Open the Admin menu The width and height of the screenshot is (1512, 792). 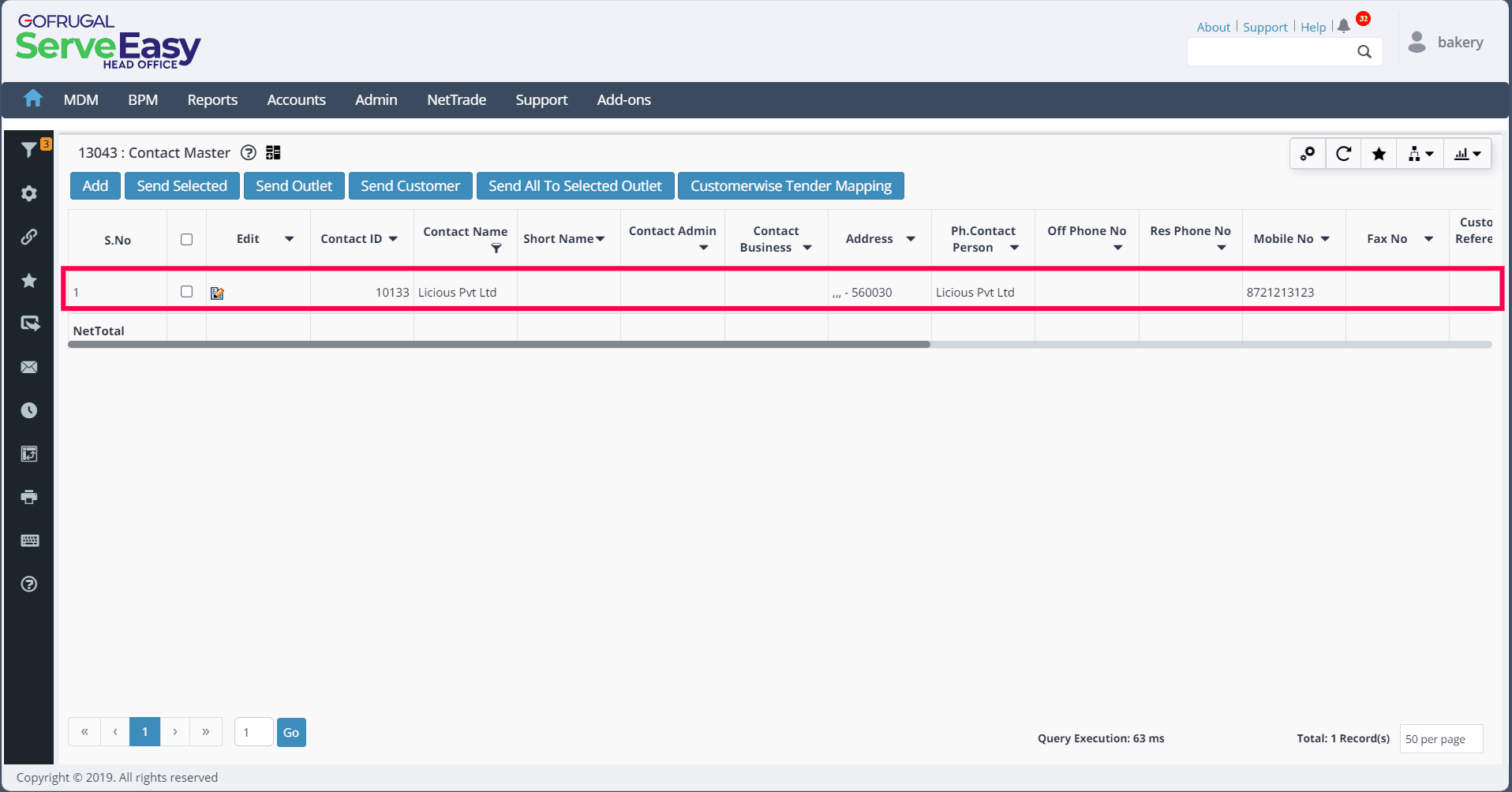pos(376,100)
